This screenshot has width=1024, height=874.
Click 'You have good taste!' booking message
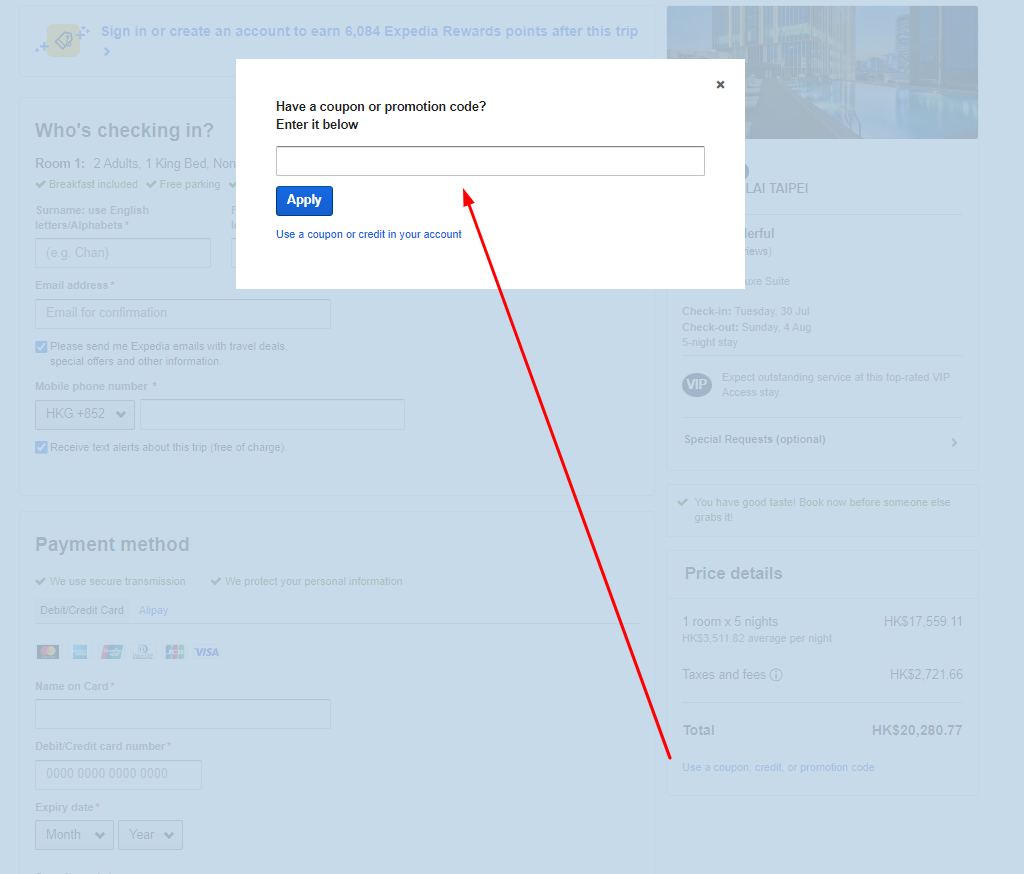[822, 510]
